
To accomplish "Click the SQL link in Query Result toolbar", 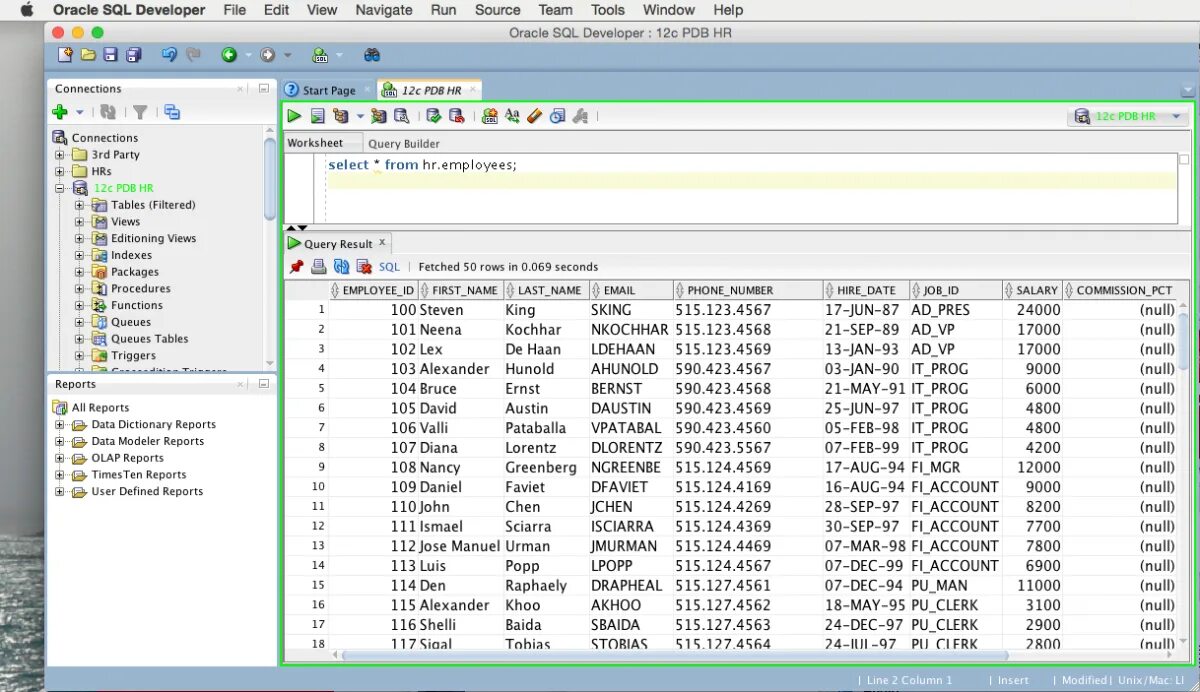I will pyautogui.click(x=389, y=267).
